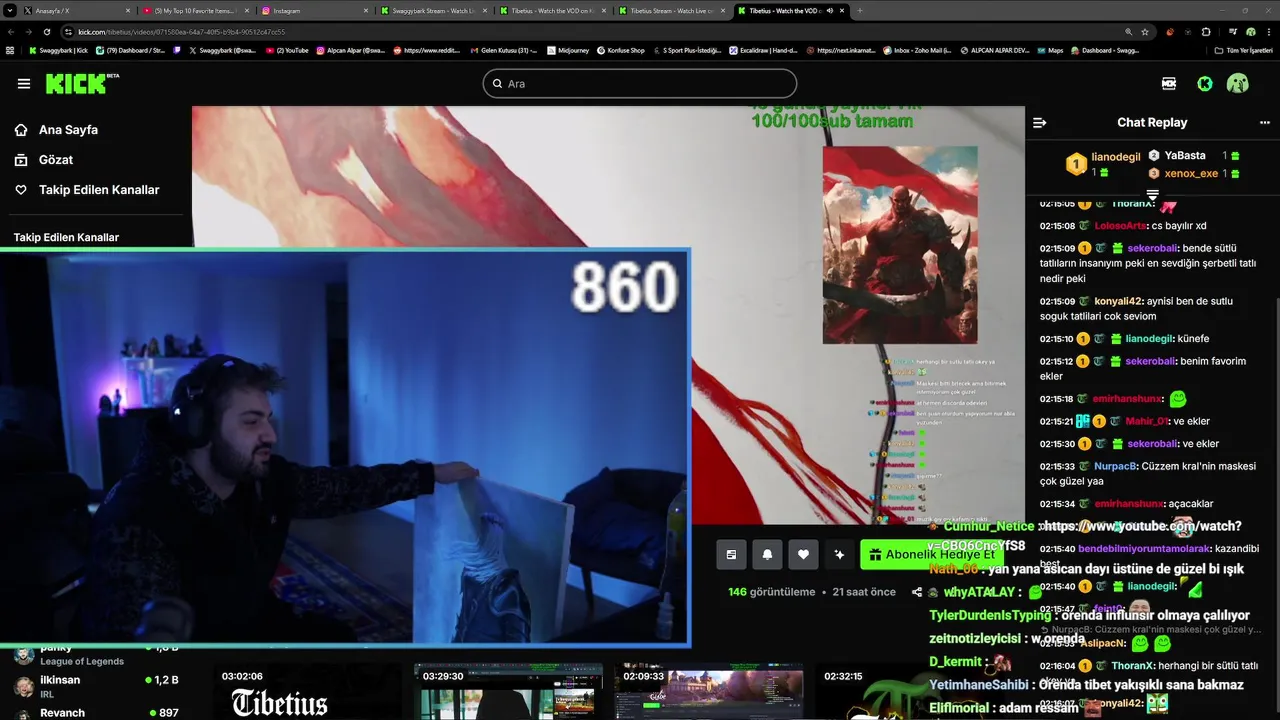Click the zoom magnifier icon in the address bar
This screenshot has height=720, width=1280.
coord(1129,32)
